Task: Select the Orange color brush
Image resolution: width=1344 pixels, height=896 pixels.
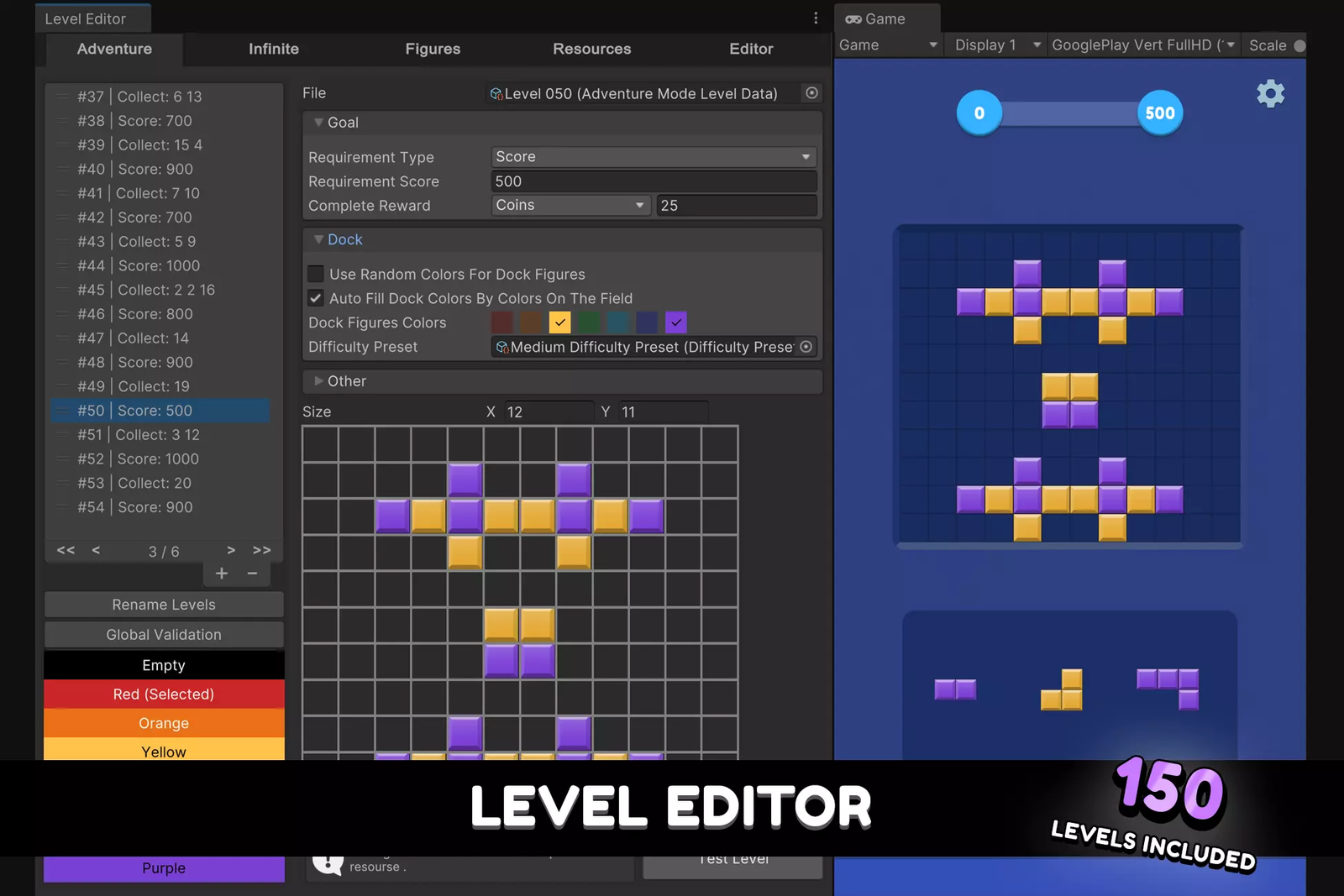Action: click(164, 723)
